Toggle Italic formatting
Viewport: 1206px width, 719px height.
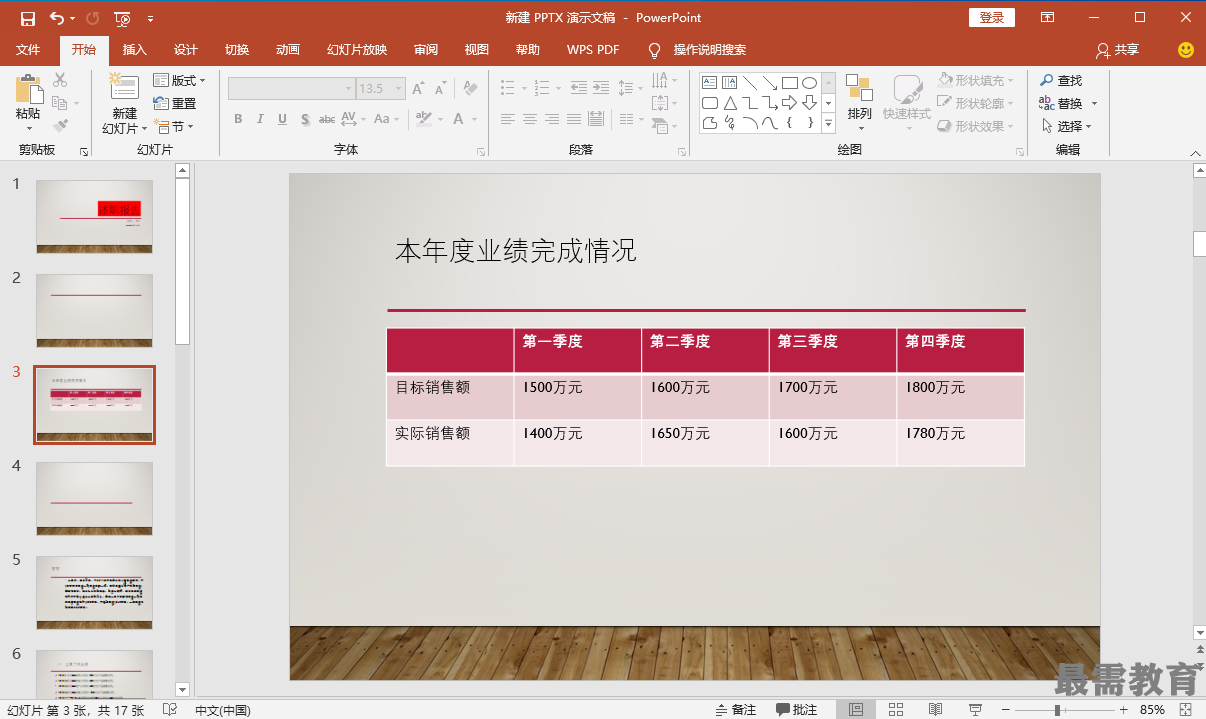tap(260, 119)
